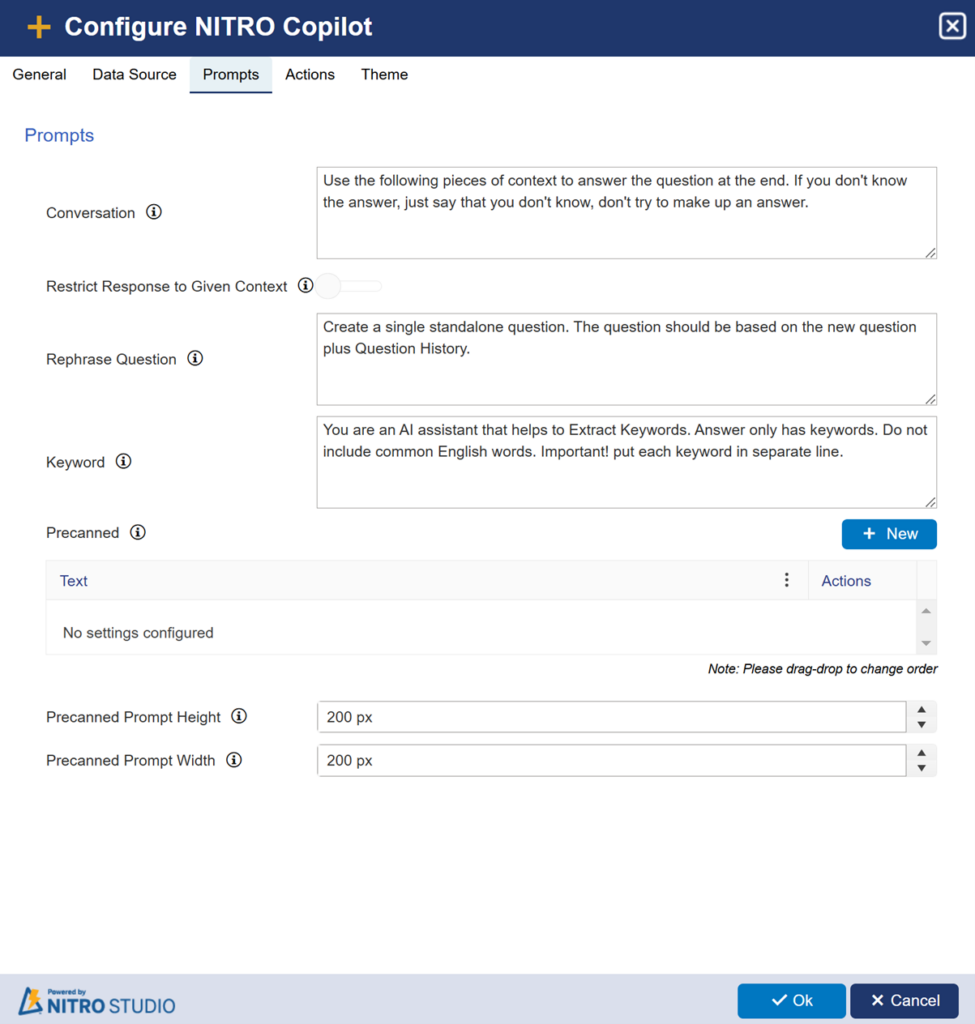Sort by the Text column header
This screenshot has height=1024, width=975.
point(74,581)
